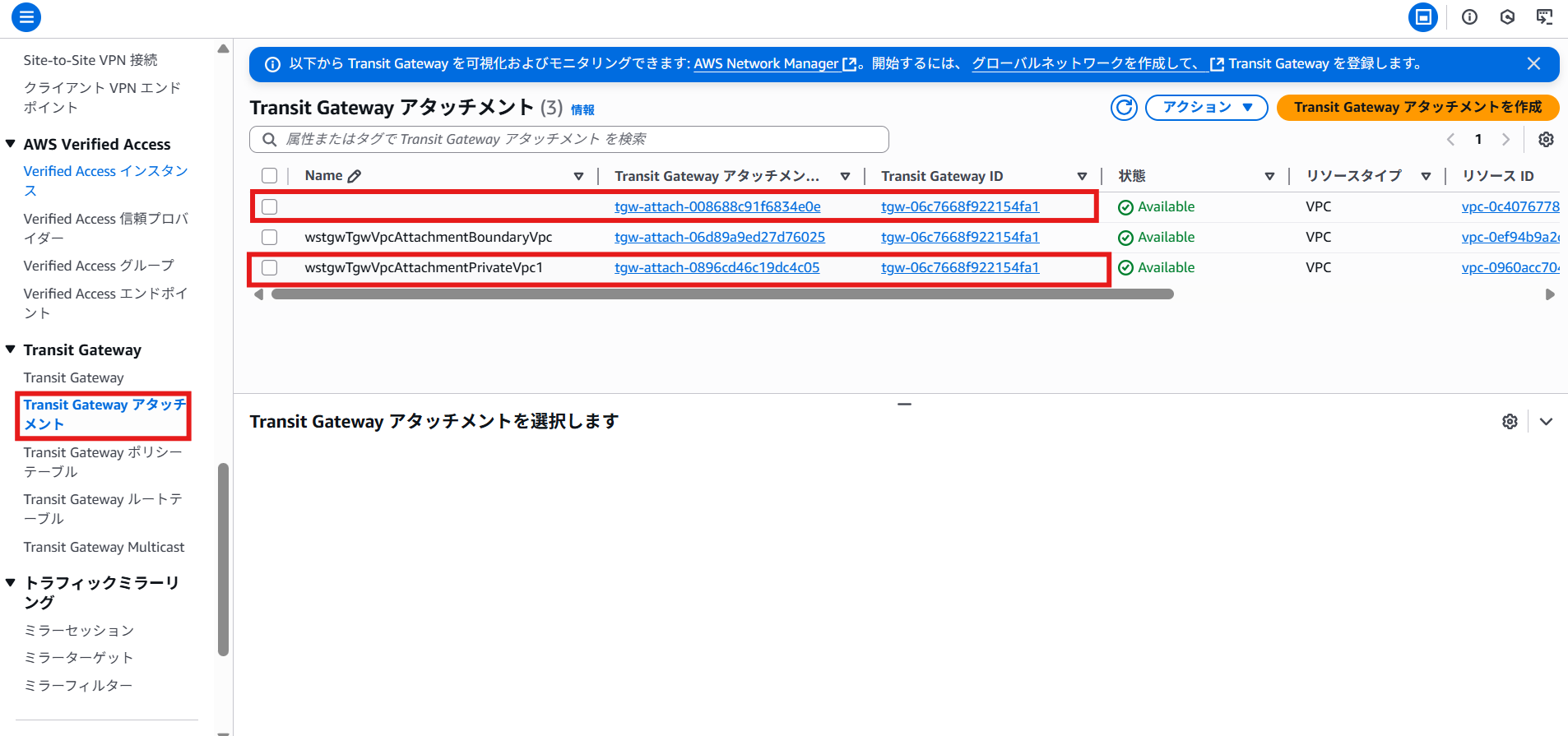Open ミラーターゲット in sidebar
1568x736 pixels.
coord(78,658)
